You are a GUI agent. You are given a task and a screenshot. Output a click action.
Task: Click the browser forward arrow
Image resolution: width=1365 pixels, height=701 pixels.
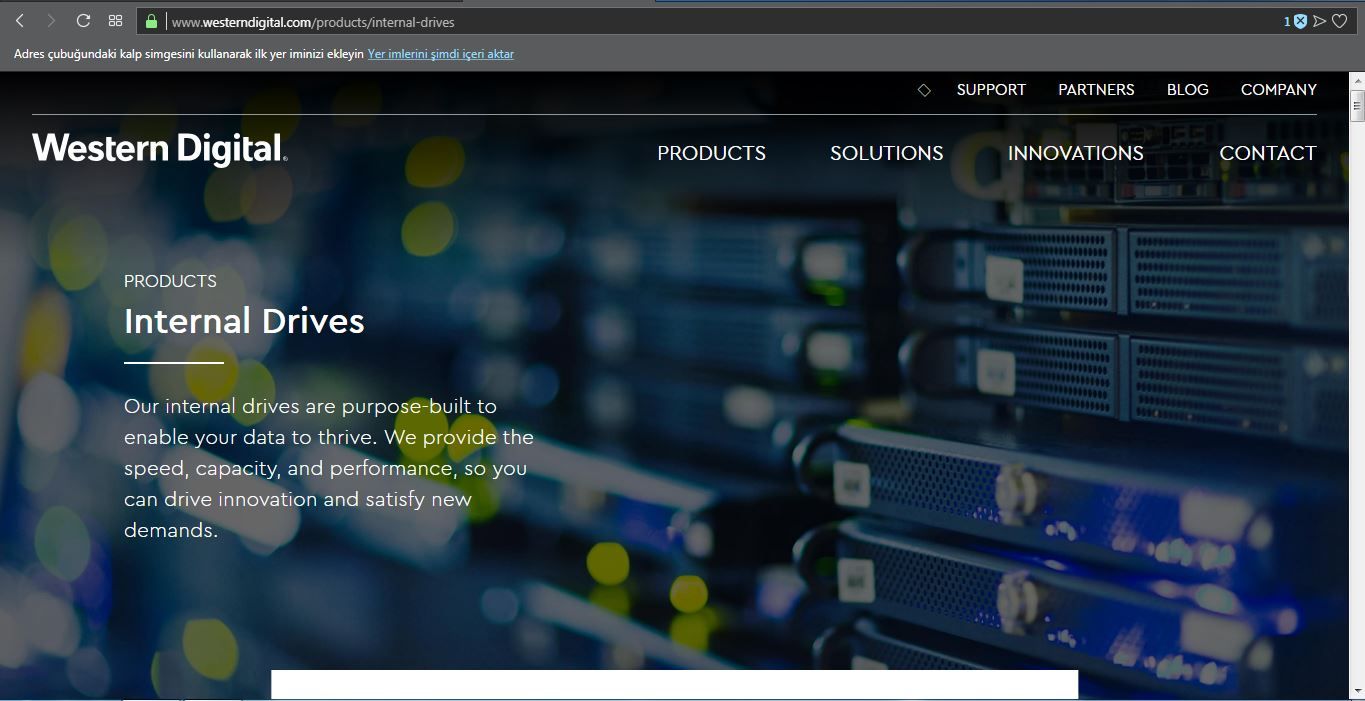pyautogui.click(x=51, y=21)
